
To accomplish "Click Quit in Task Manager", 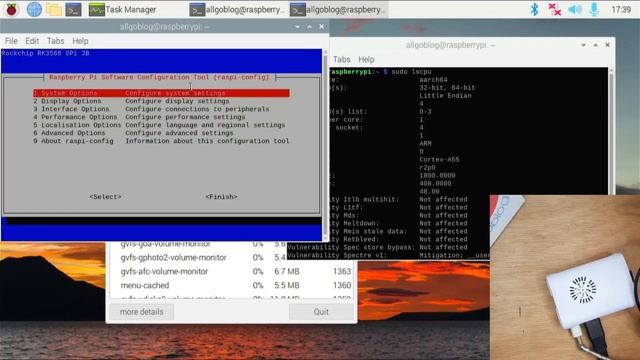I will 321,312.
